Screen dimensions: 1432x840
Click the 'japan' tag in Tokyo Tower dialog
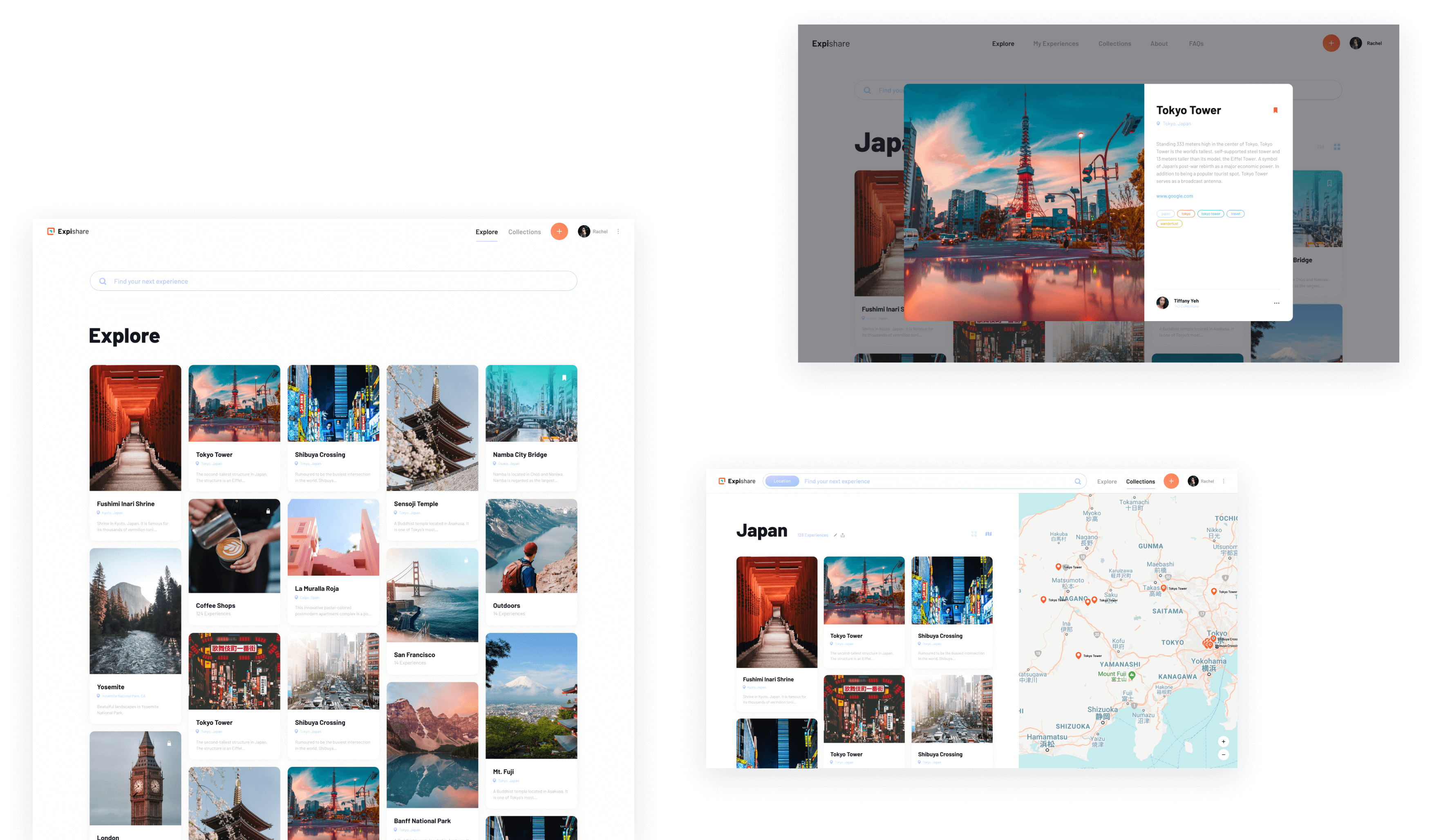click(1165, 214)
